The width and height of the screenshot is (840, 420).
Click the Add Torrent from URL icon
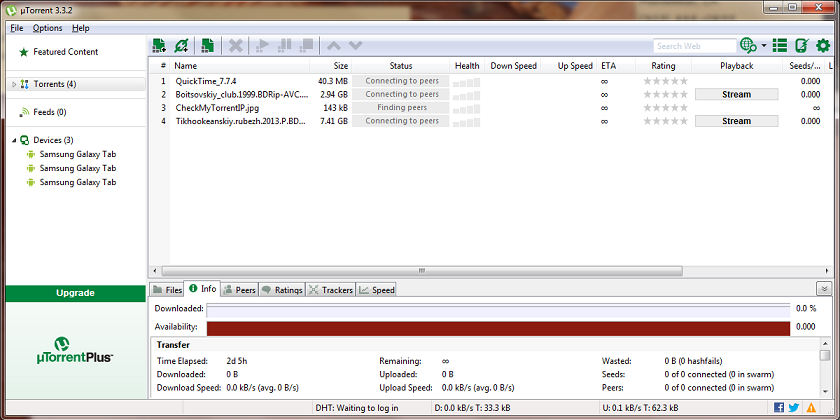pos(182,46)
